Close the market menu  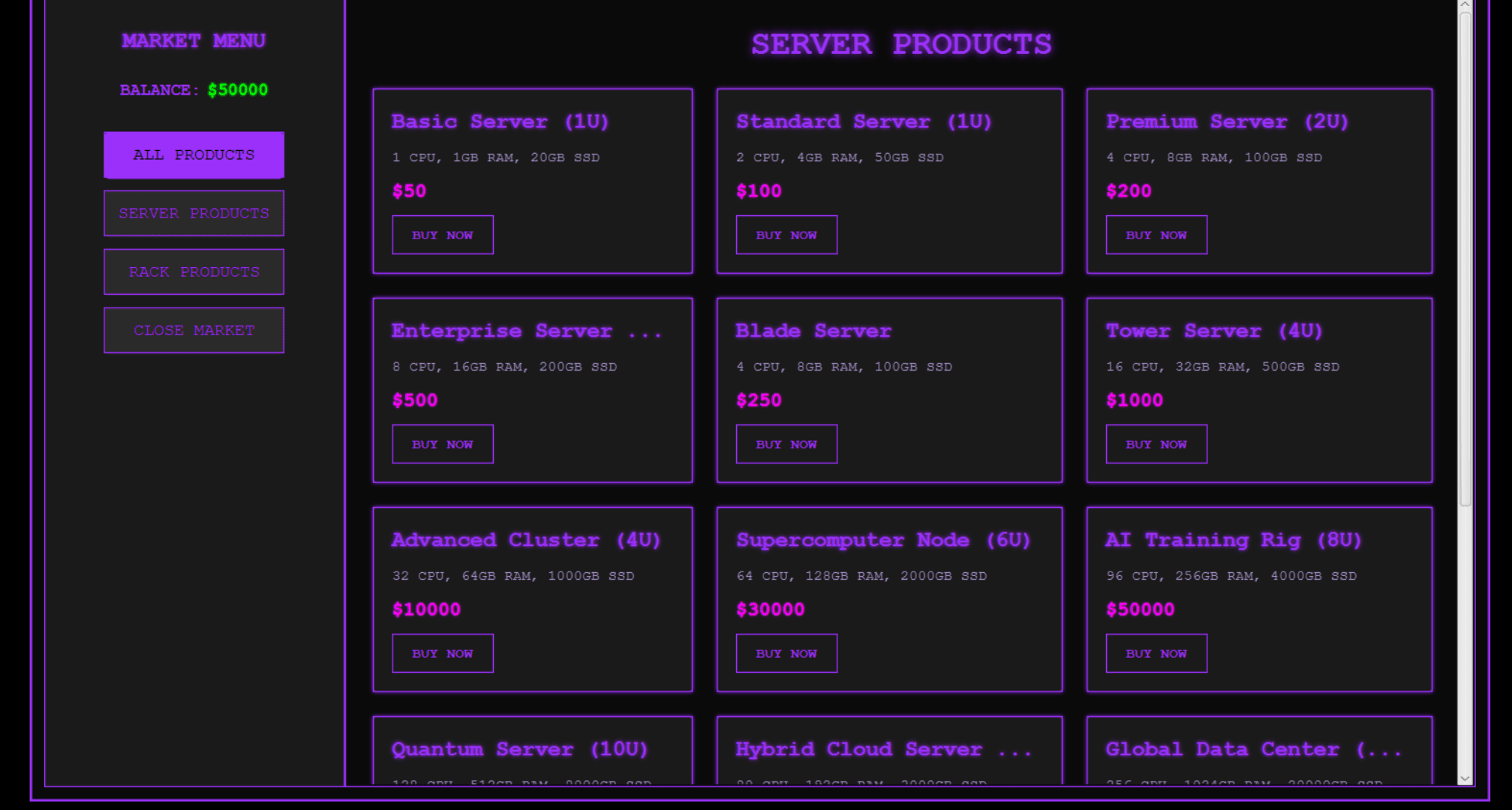(194, 331)
